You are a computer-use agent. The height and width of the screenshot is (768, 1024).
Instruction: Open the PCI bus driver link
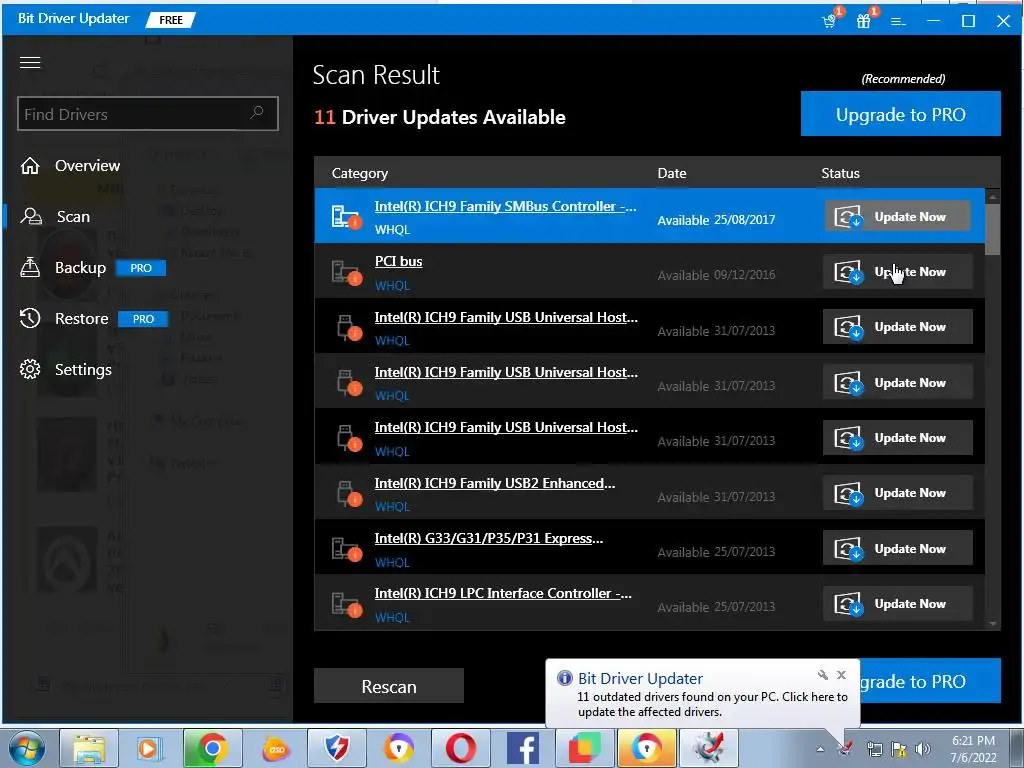398,261
